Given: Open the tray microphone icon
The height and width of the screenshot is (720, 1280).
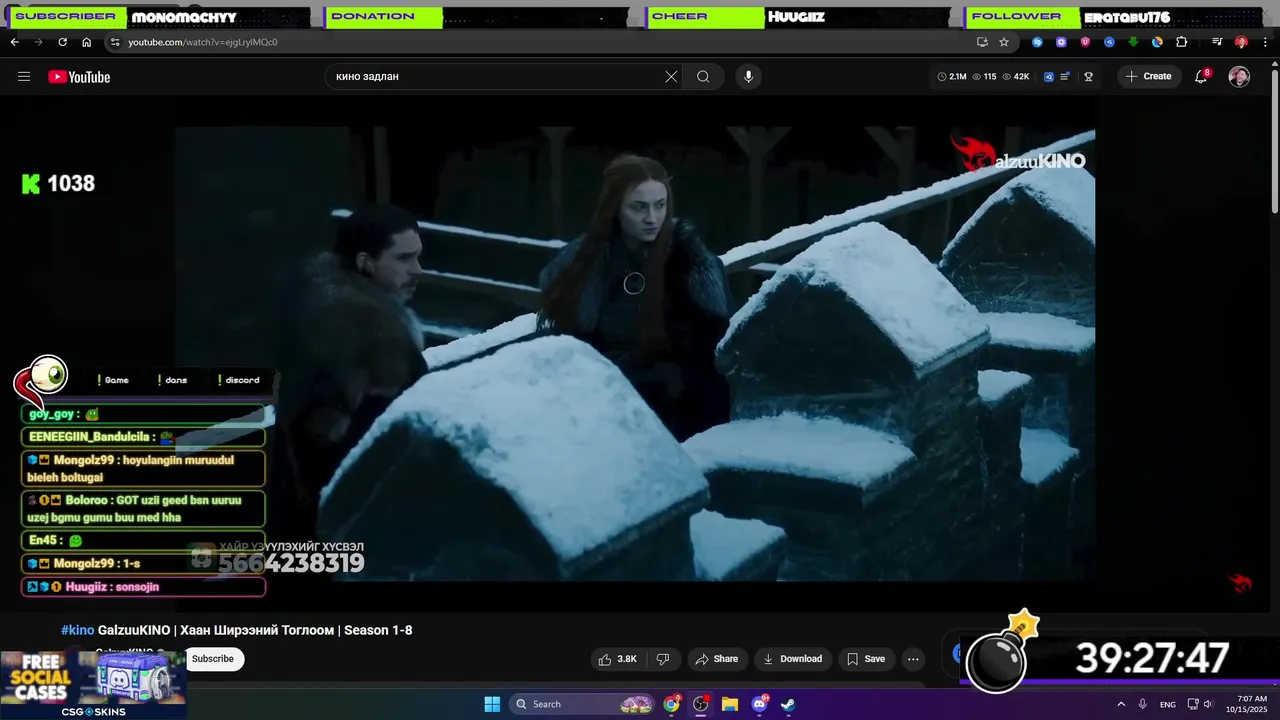Looking at the screenshot, I should coord(1142,704).
